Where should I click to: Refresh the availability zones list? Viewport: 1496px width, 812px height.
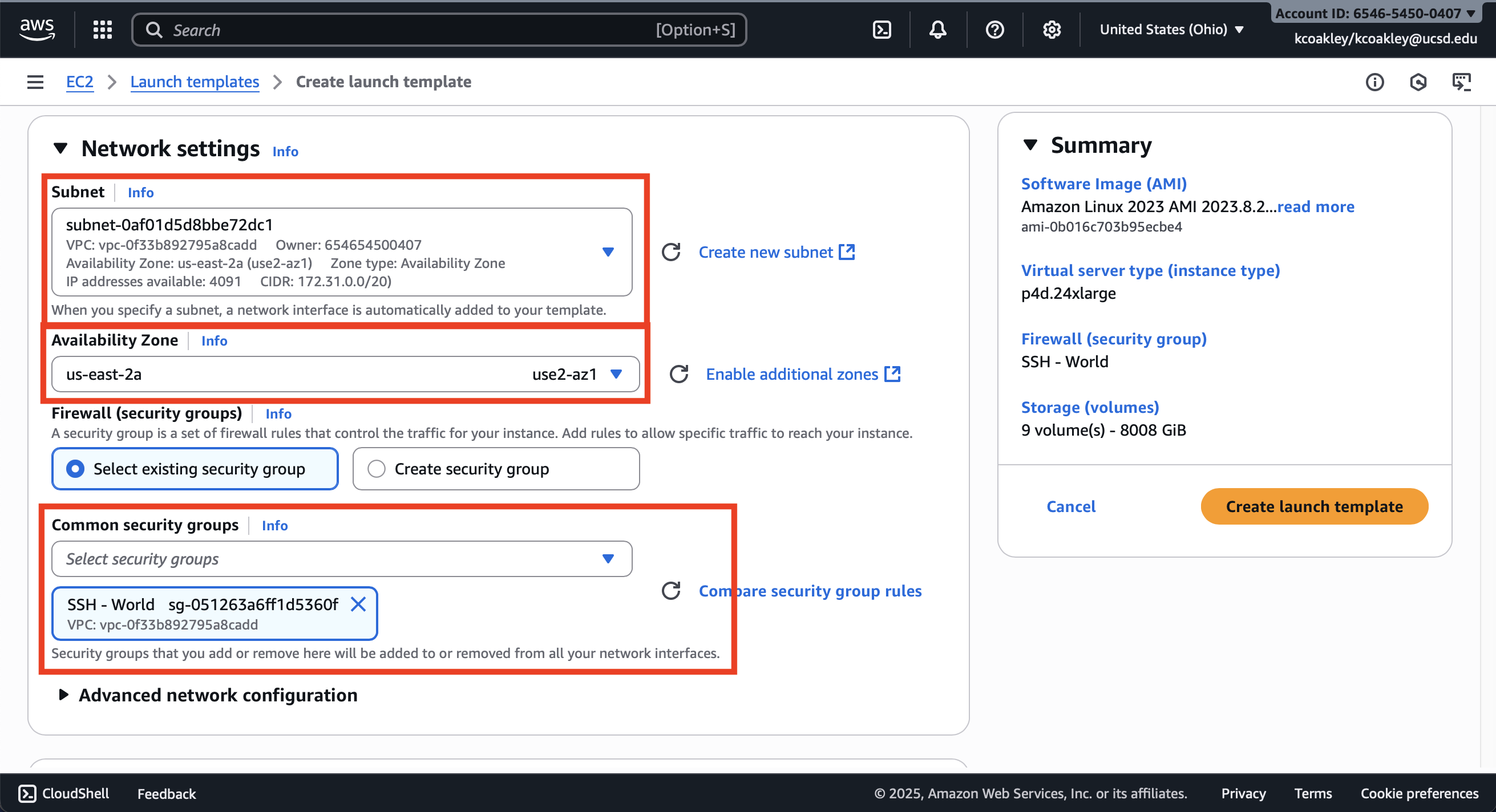pyautogui.click(x=678, y=375)
